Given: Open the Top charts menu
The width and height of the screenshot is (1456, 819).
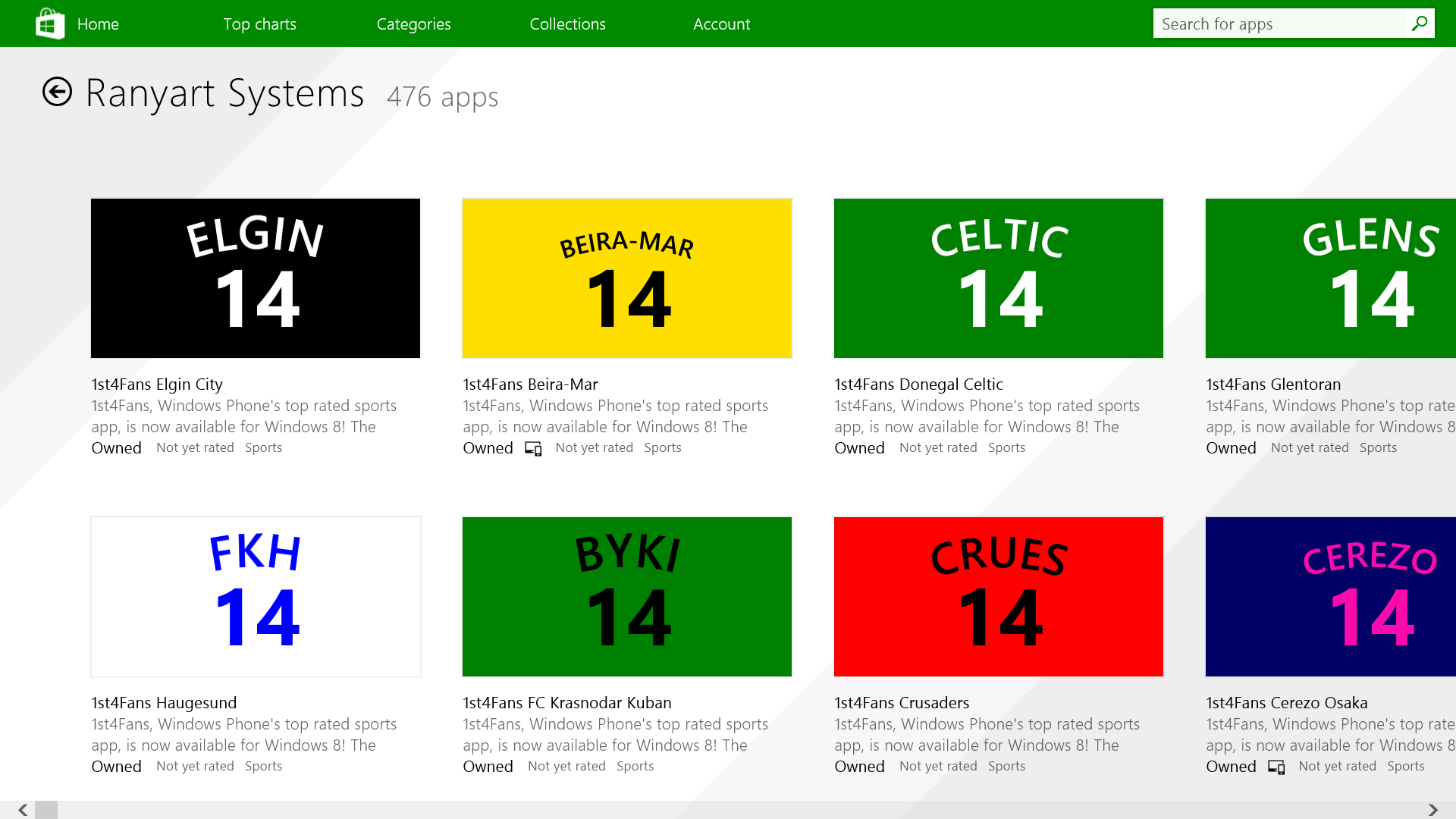Looking at the screenshot, I should [259, 24].
